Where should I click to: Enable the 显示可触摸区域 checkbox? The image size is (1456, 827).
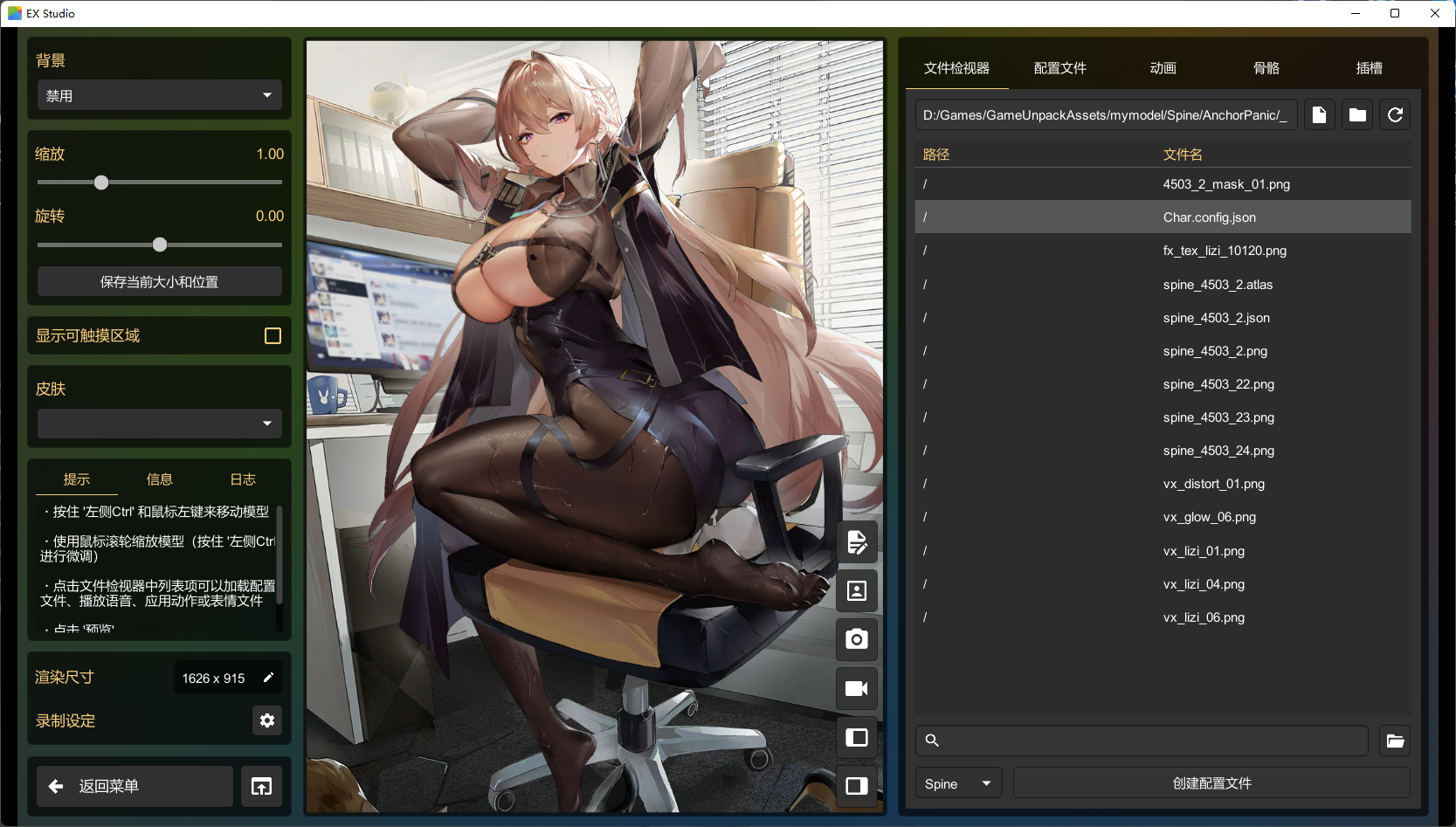273,336
